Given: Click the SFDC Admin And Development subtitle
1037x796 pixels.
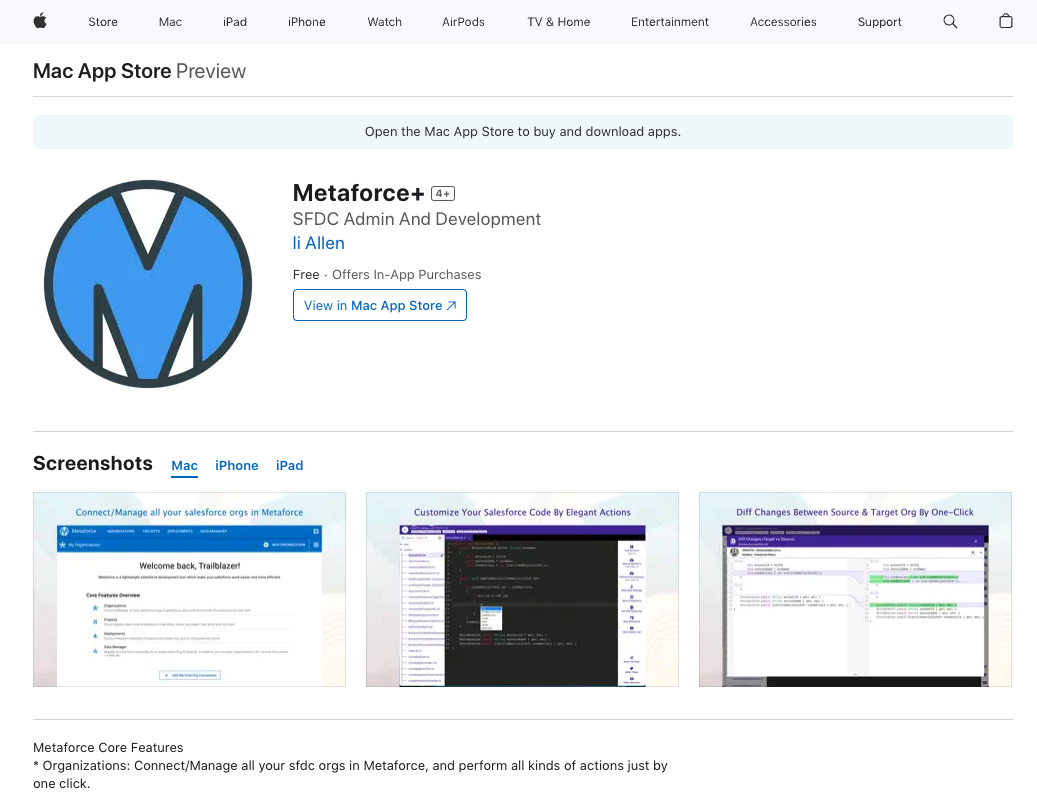Looking at the screenshot, I should click(x=417, y=219).
